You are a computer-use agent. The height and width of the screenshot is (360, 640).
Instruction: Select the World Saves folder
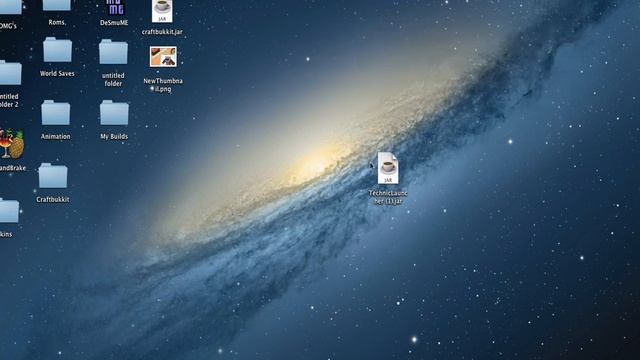[58, 49]
